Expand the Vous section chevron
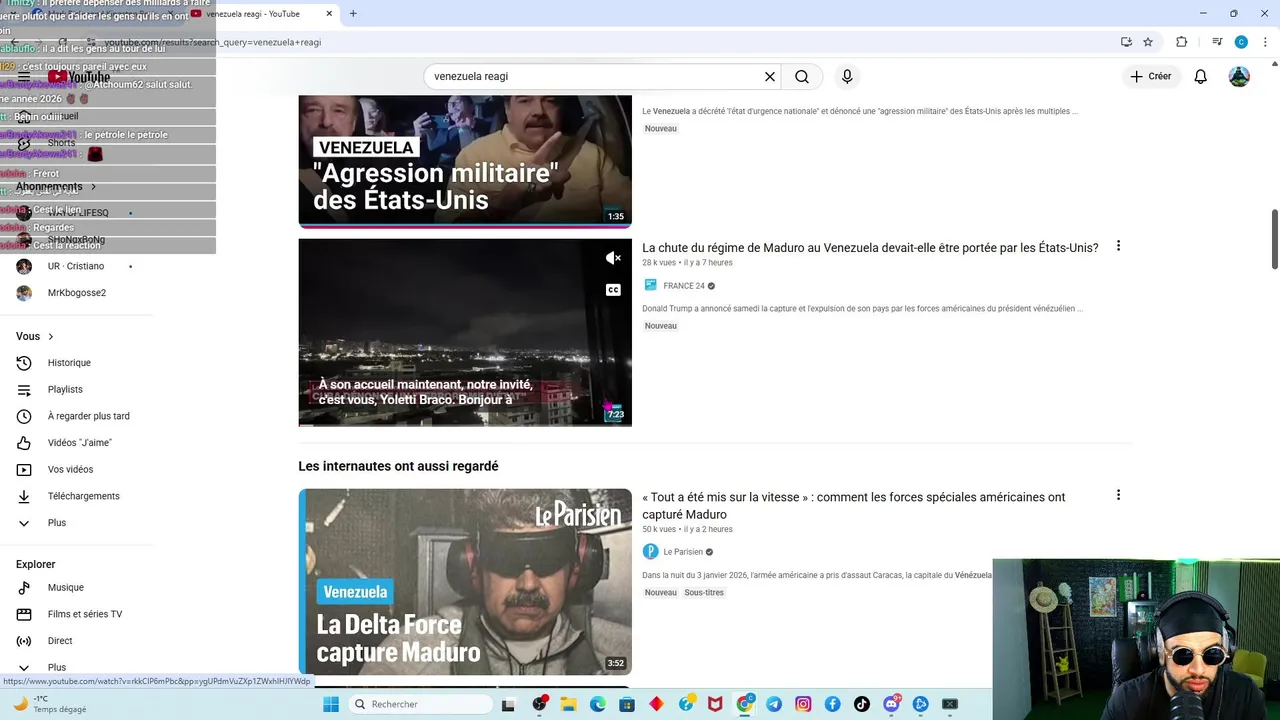1280x720 pixels. (x=51, y=337)
